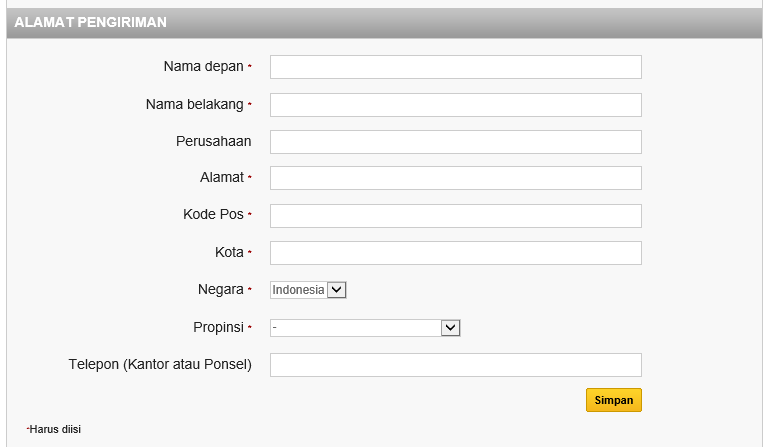Viewport: 770px width, 447px height.
Task: Focus the Nama belakang input box
Action: coord(455,105)
